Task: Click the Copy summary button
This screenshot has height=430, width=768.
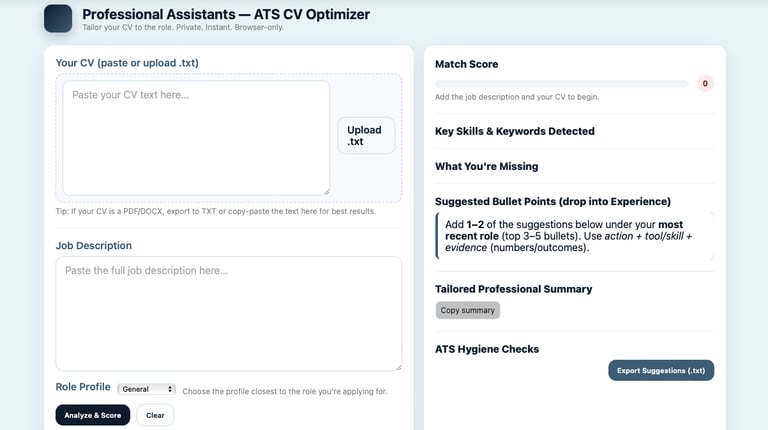Action: [x=468, y=310]
